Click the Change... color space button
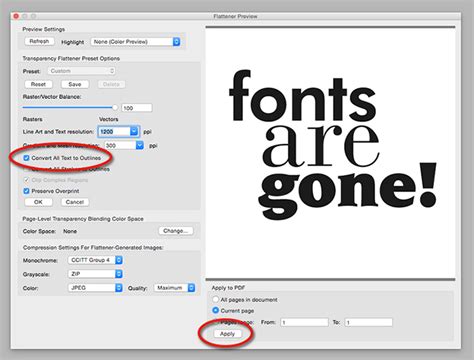 [x=176, y=231]
